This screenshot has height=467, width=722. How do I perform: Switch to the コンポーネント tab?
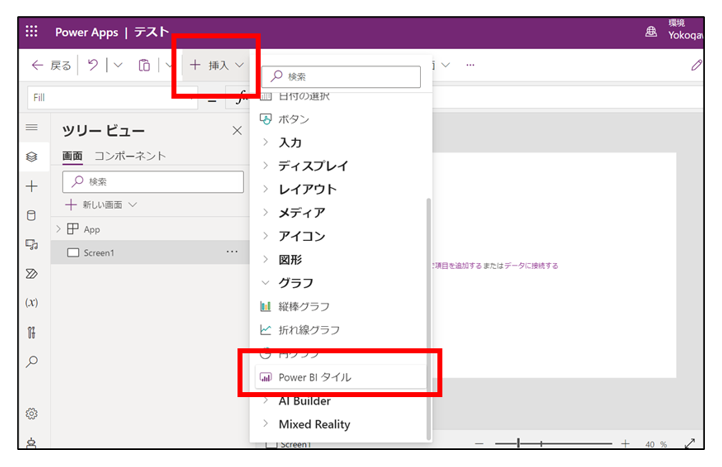[x=130, y=156]
